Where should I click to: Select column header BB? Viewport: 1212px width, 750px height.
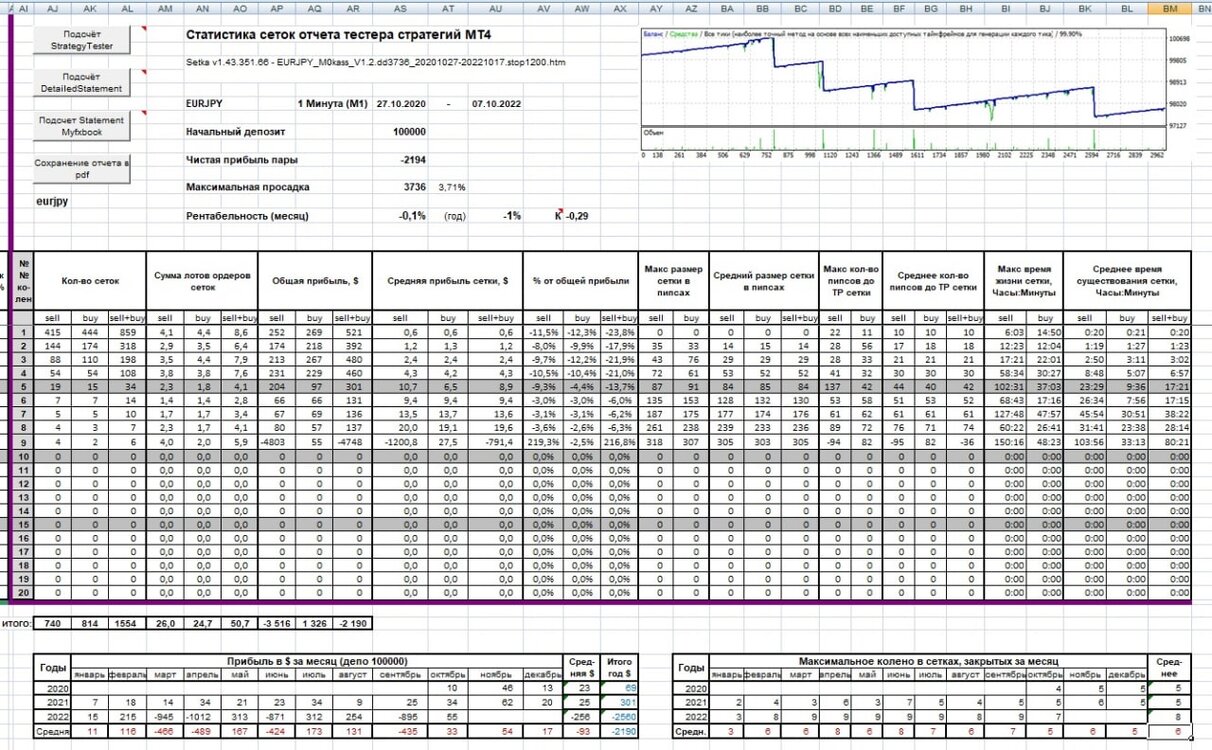pyautogui.click(x=762, y=8)
